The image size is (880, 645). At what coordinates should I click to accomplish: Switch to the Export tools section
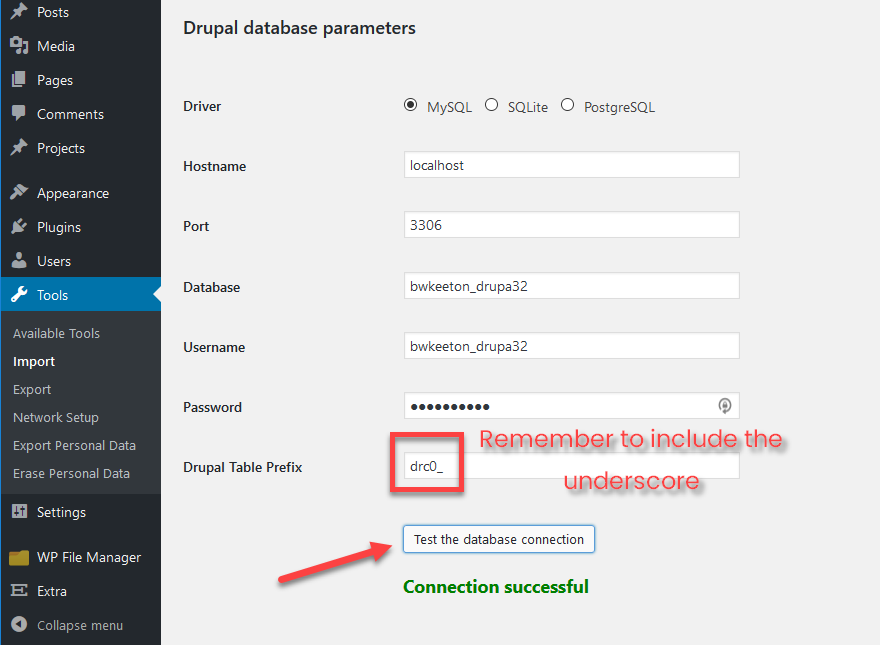(32, 389)
